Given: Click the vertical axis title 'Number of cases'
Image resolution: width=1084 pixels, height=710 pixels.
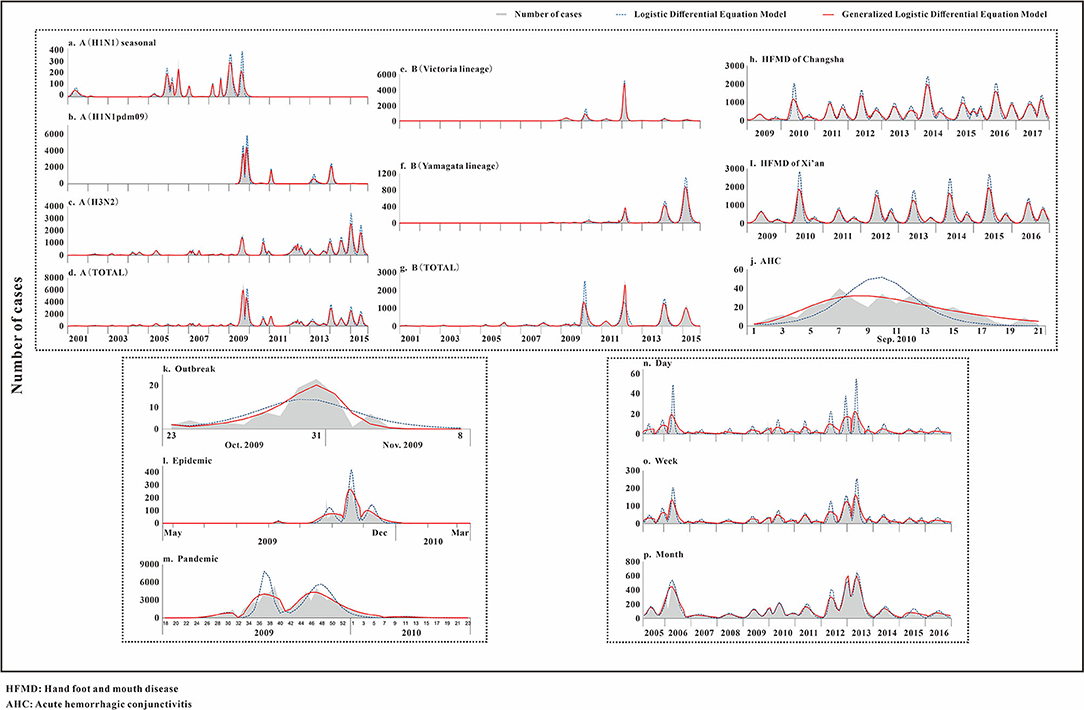Looking at the screenshot, I should [17, 335].
